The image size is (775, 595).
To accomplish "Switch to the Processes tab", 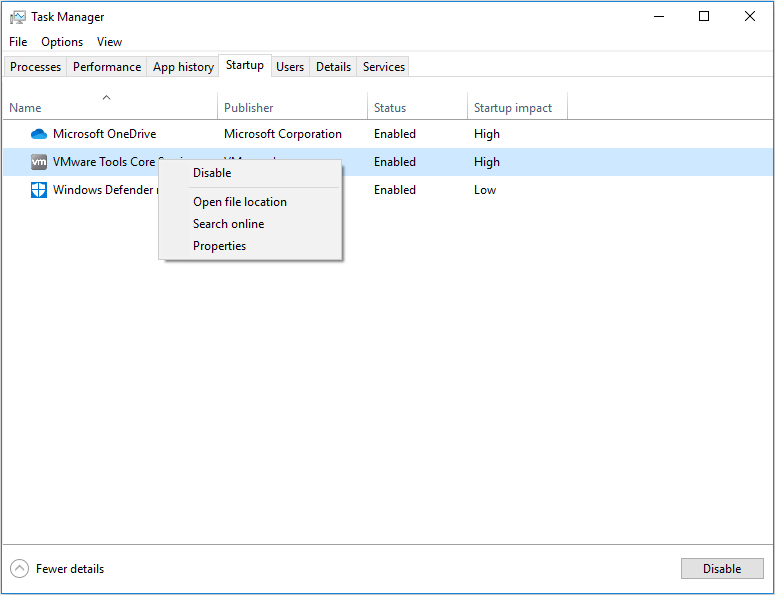I will click(35, 67).
